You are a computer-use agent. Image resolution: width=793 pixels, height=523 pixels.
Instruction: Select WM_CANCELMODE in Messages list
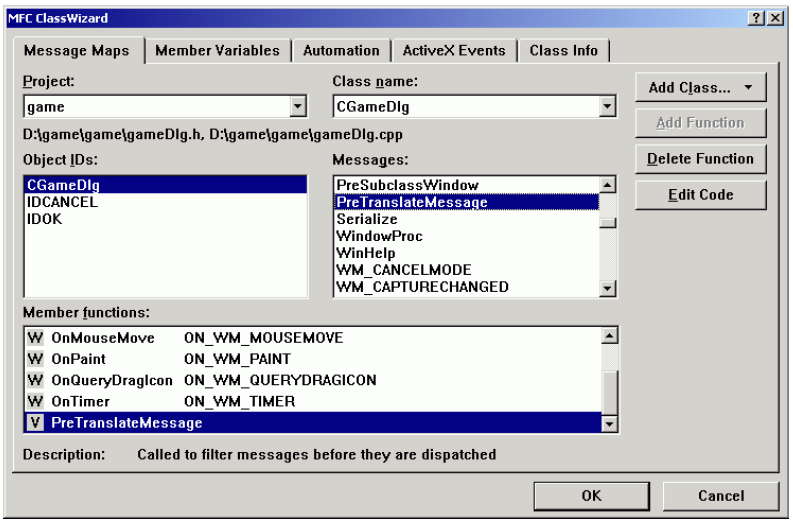pyautogui.click(x=466, y=270)
